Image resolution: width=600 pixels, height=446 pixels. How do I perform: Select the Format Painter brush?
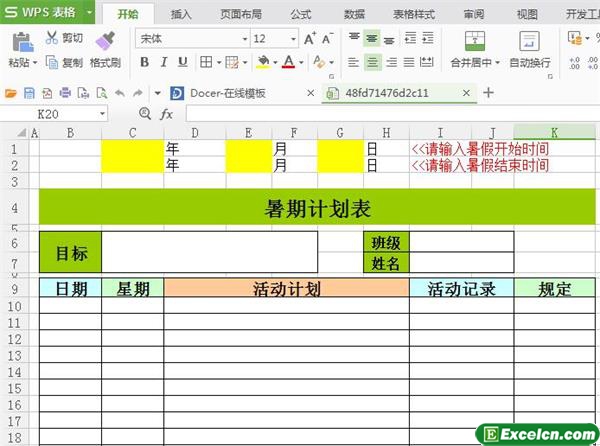click(106, 41)
